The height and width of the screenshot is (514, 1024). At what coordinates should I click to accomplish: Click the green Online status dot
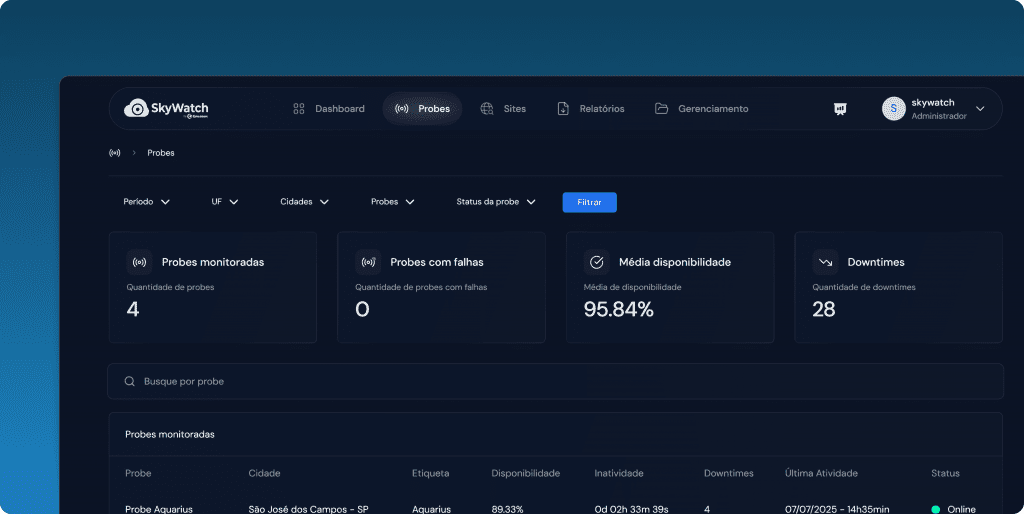coord(935,509)
